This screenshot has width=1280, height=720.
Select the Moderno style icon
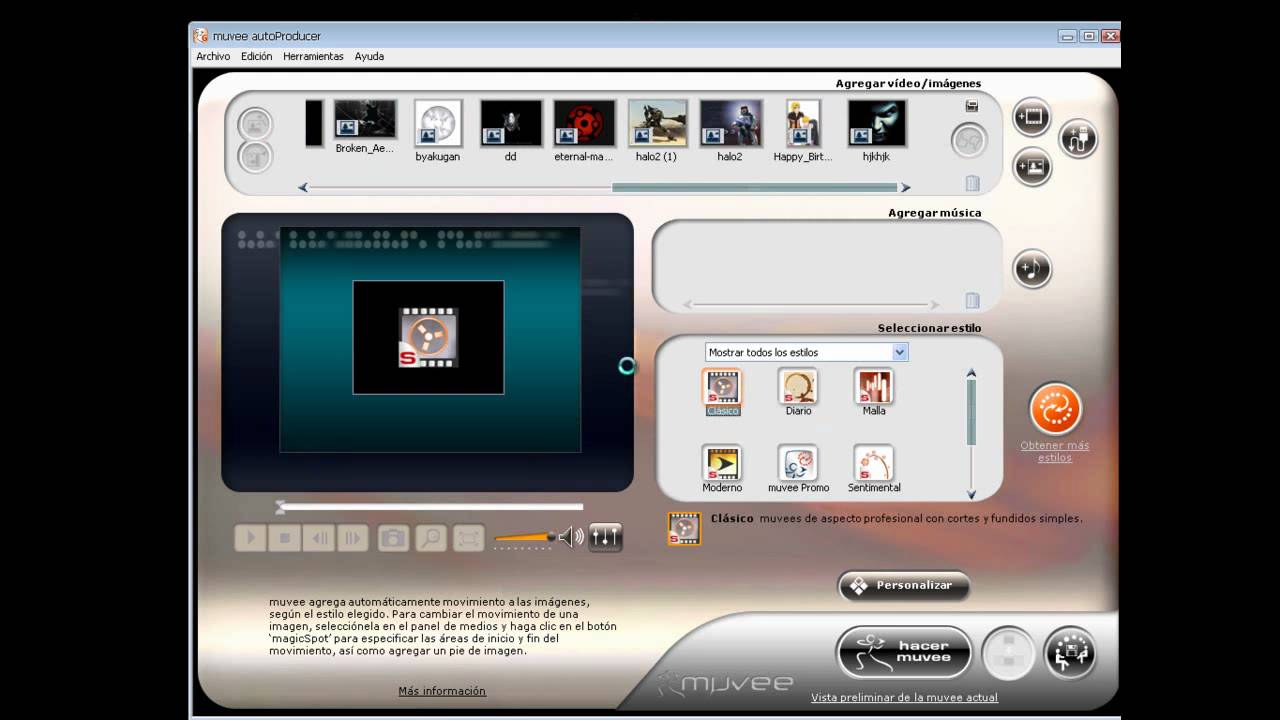pos(722,463)
